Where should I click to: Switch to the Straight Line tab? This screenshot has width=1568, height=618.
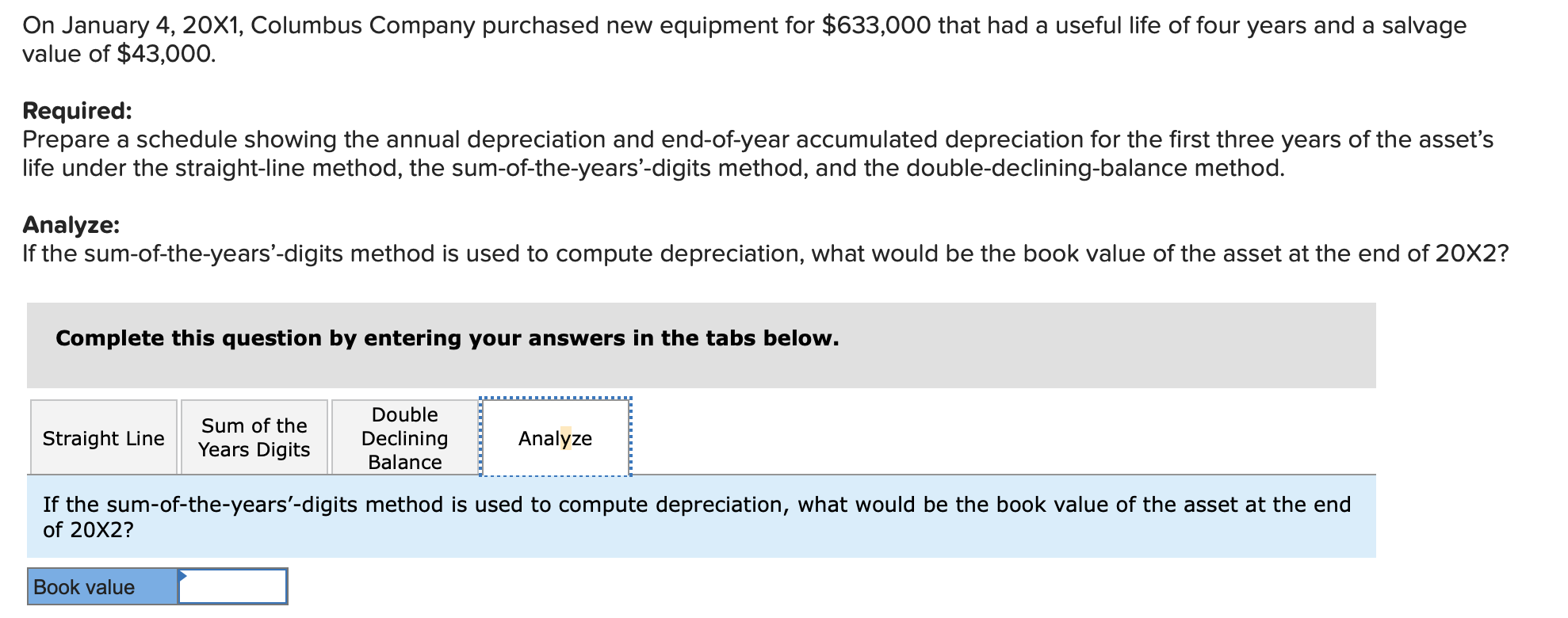(x=103, y=438)
